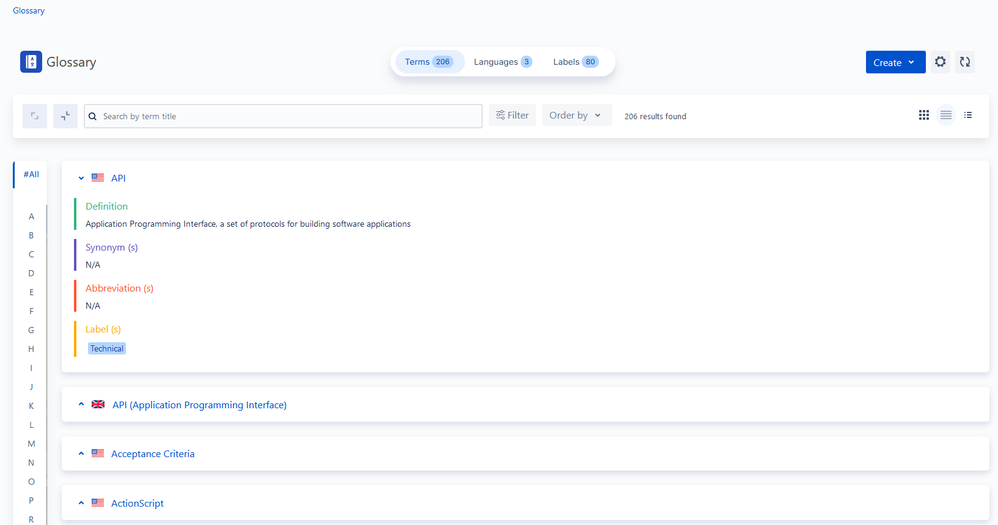The image size is (998, 525).
Task: Switch to the Labels tab
Action: point(575,62)
